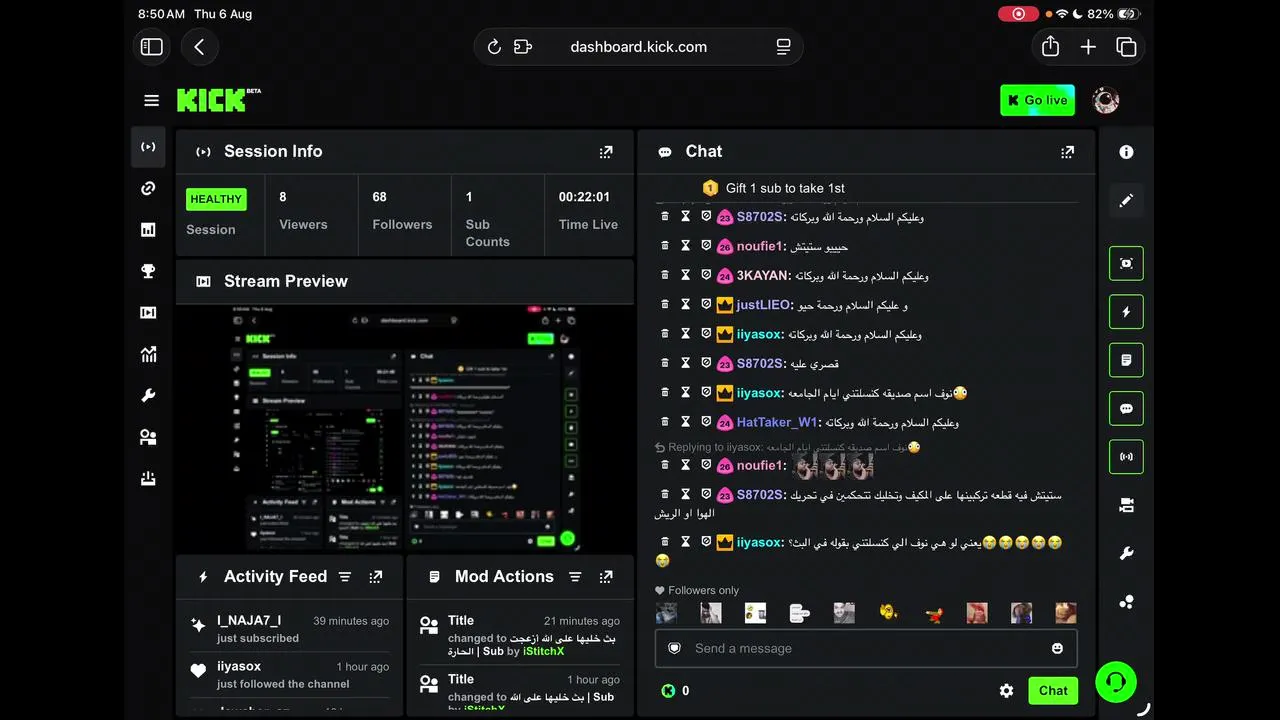The image size is (1280, 720).
Task: Open the Mod Actions filter menu
Action: click(x=575, y=577)
